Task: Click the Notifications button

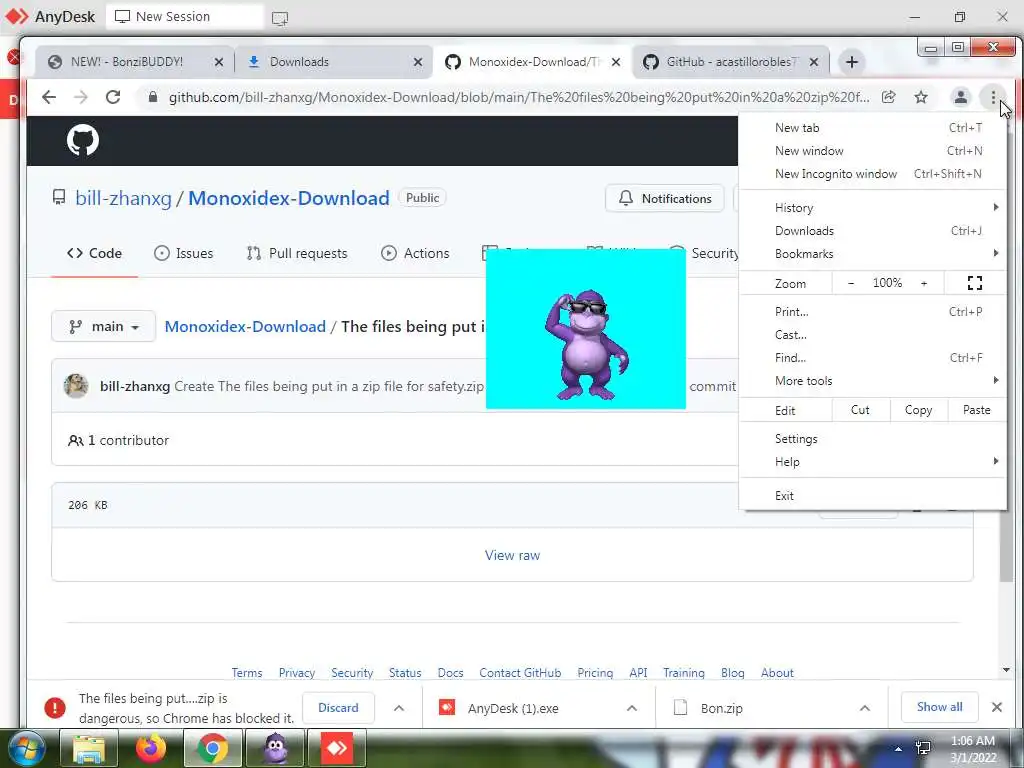Action: point(665,199)
